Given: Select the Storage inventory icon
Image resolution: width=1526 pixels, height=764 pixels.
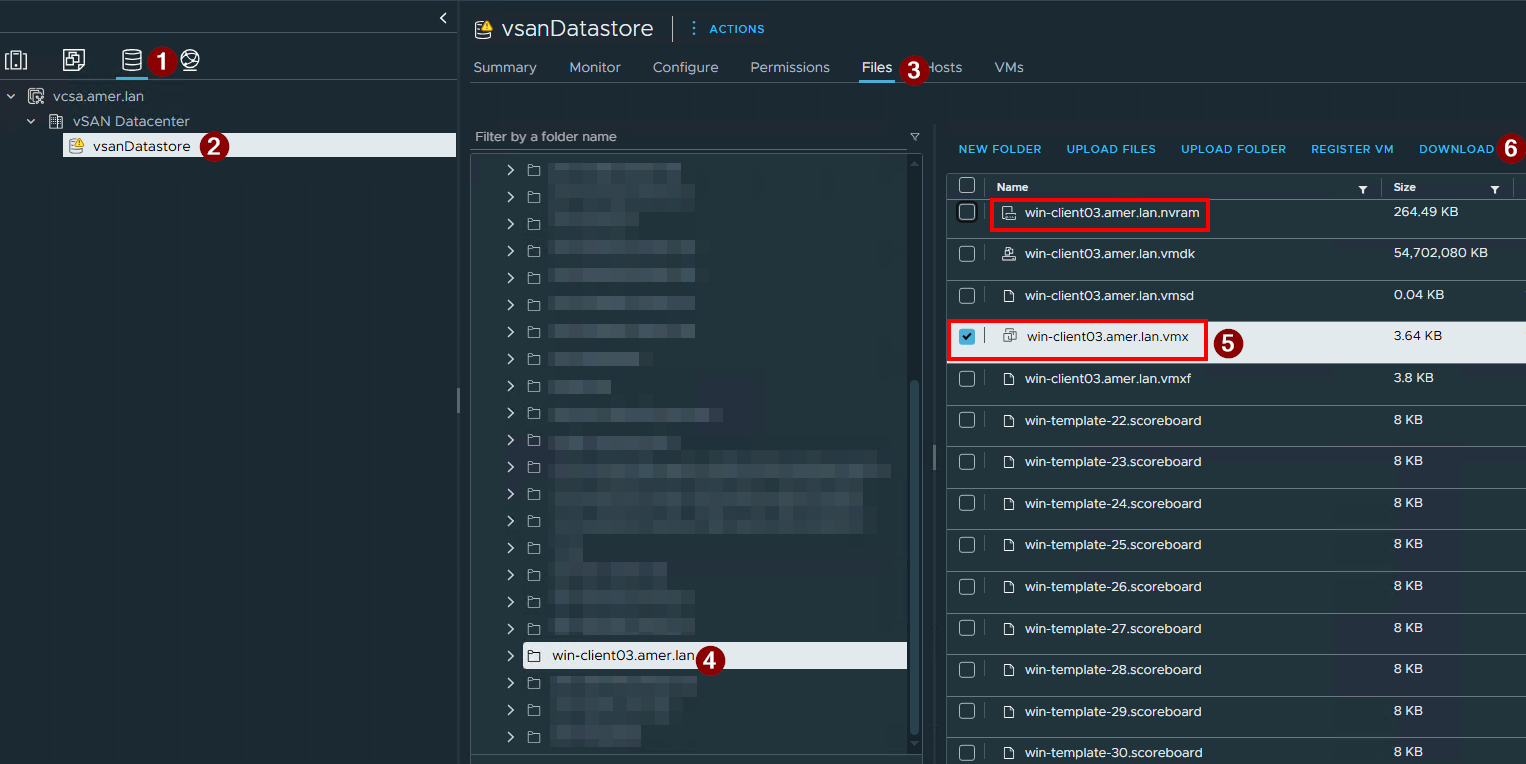Looking at the screenshot, I should (x=132, y=60).
